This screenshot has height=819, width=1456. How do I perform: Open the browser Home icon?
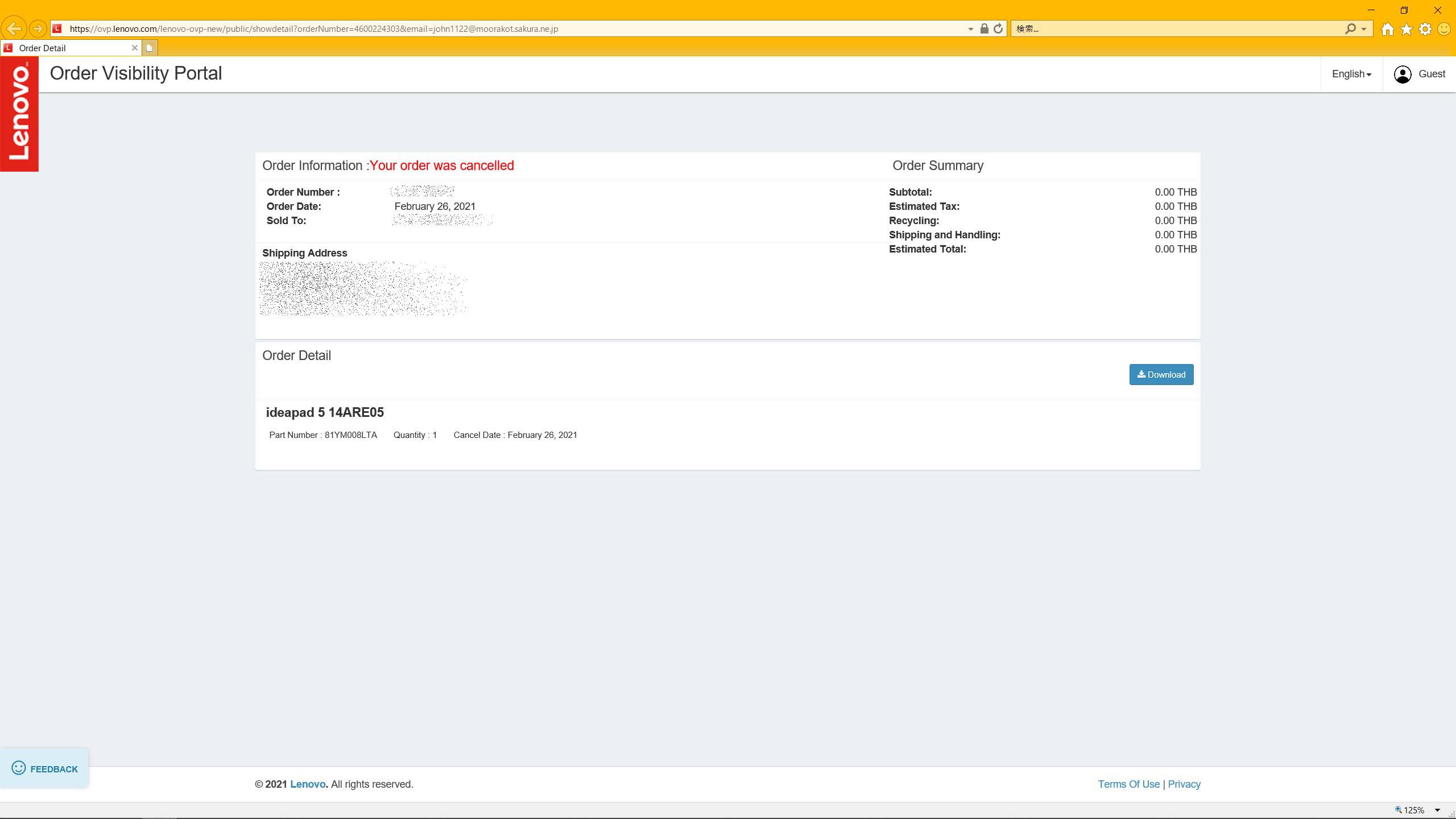click(x=1387, y=29)
